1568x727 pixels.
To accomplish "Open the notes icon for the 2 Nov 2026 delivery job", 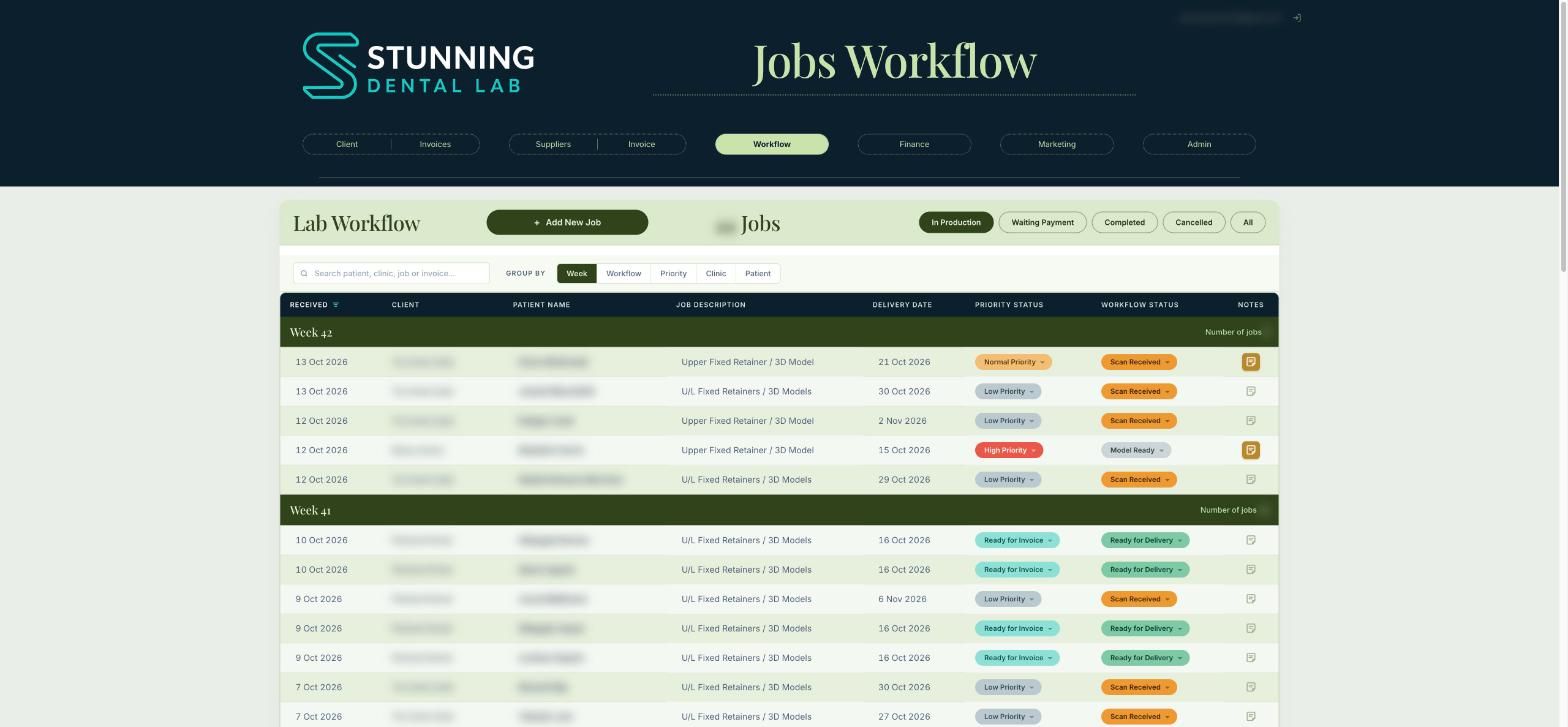I will (x=1250, y=421).
